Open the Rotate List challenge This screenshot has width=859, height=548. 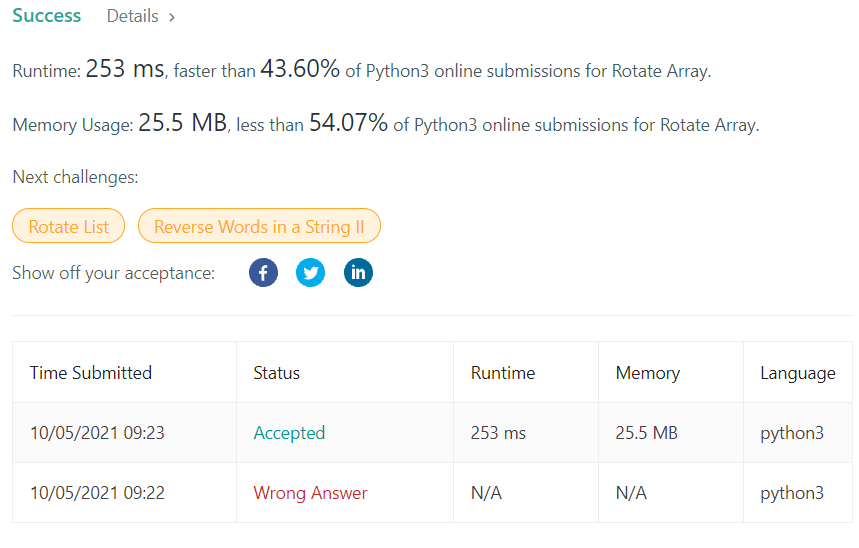click(68, 226)
